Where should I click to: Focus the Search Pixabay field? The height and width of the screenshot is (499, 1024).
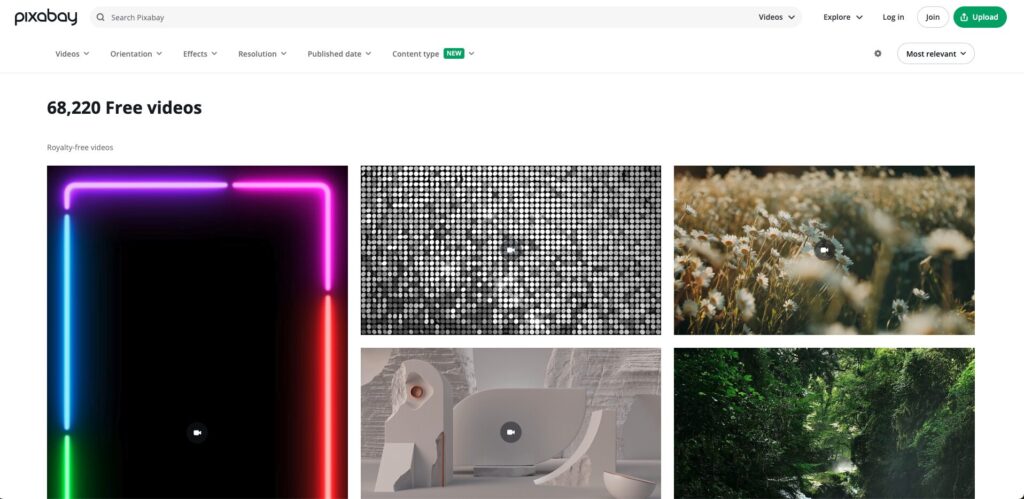(445, 17)
